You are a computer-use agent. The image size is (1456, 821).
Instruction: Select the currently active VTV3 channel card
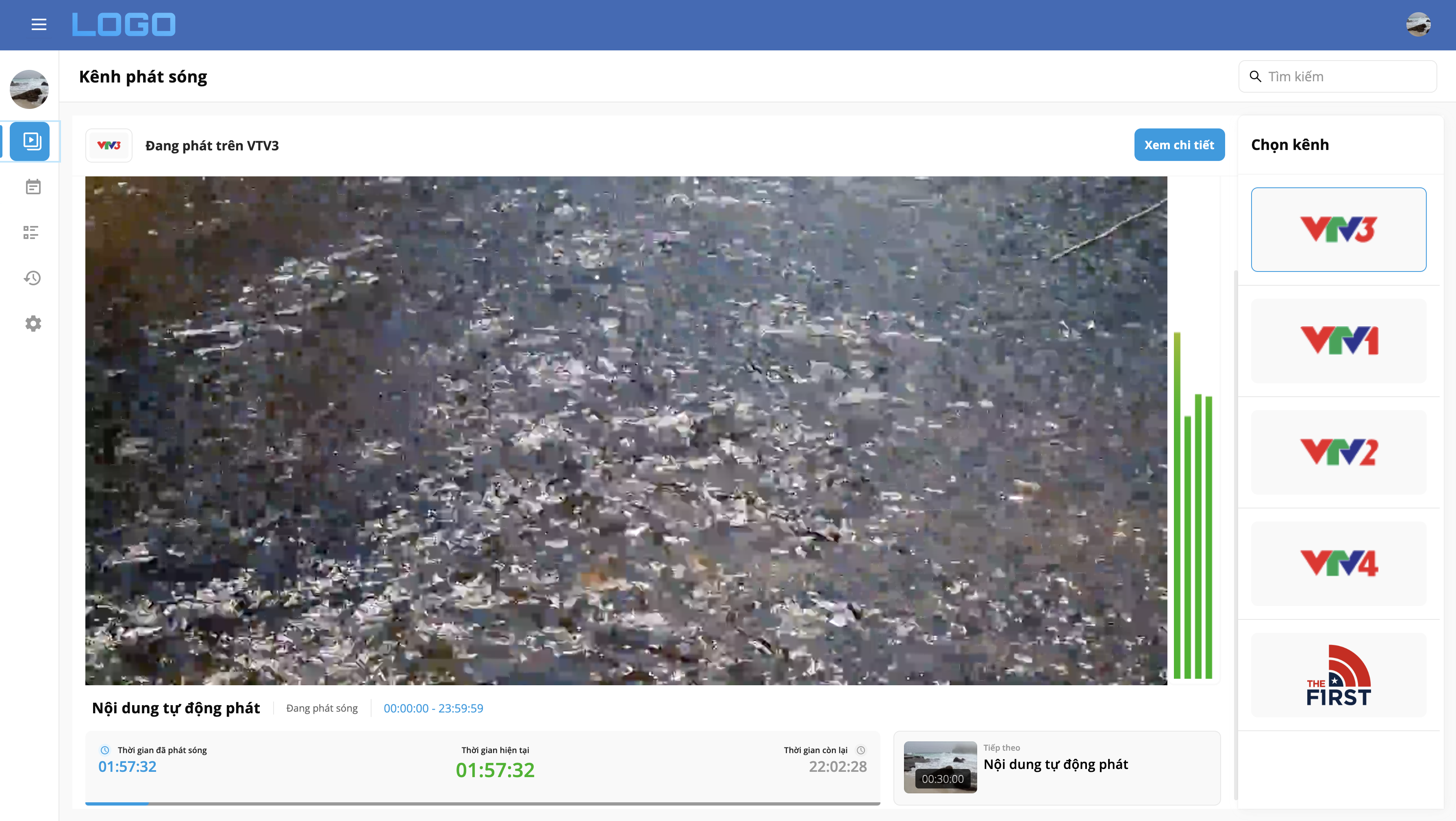click(x=1339, y=229)
